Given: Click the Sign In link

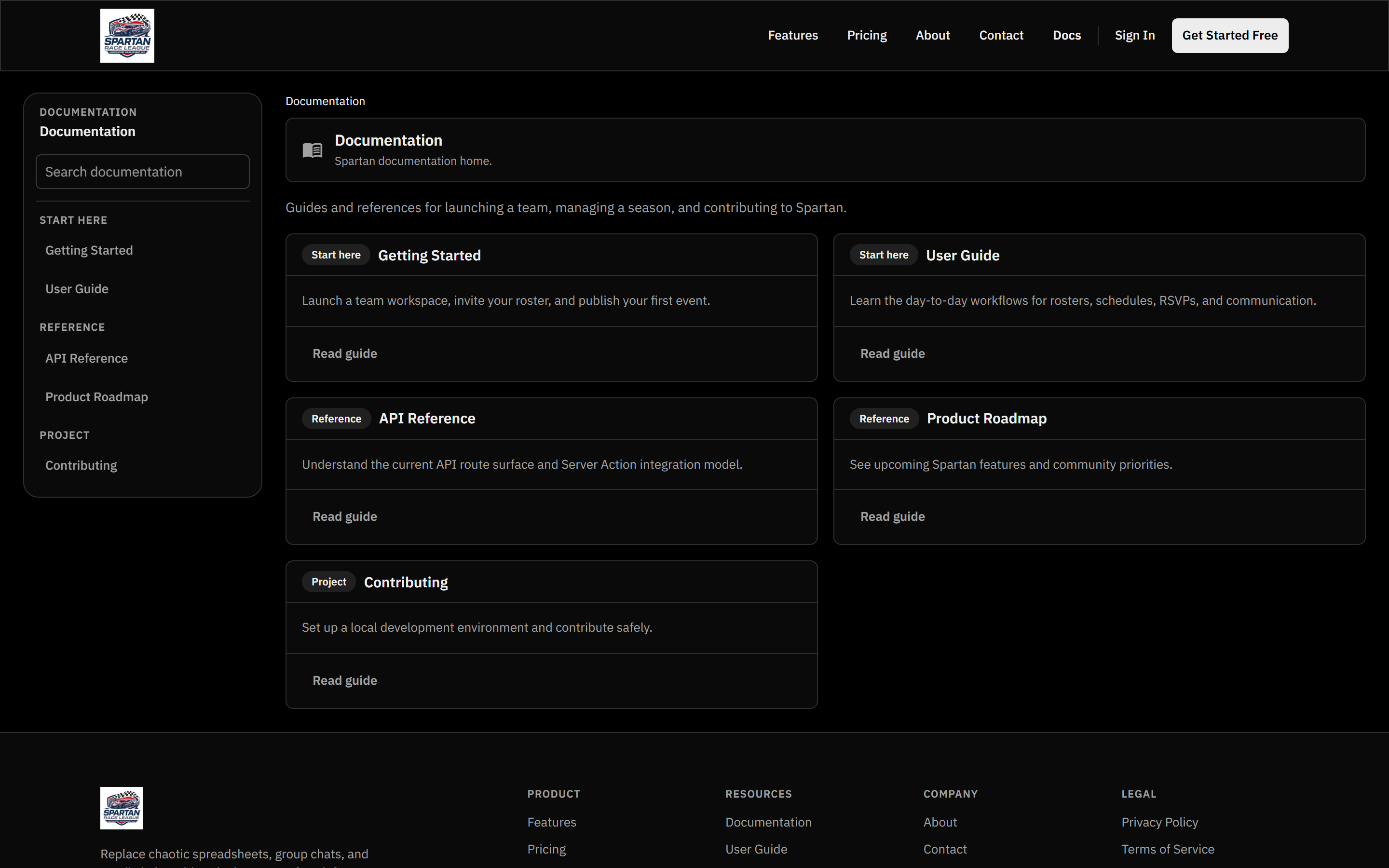Looking at the screenshot, I should 1134,36.
